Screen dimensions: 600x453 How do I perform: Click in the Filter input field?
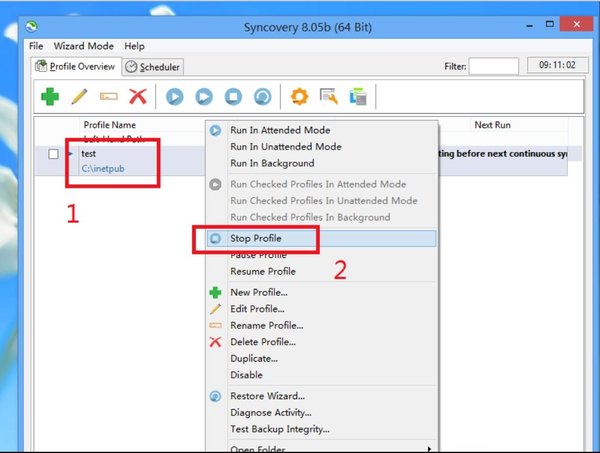point(494,66)
